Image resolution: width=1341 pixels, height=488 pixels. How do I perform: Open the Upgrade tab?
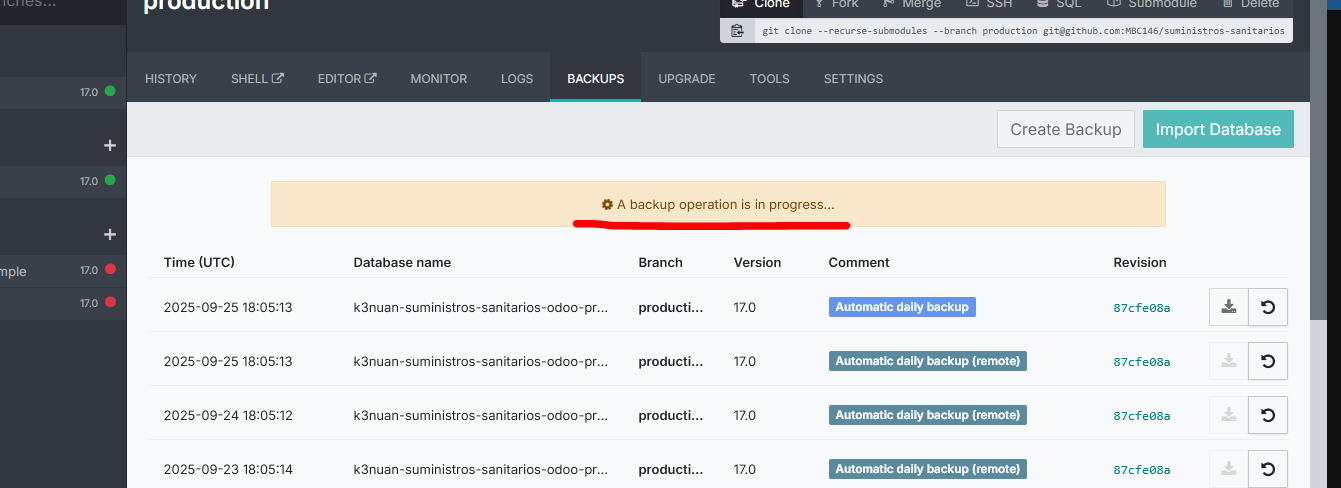pyautogui.click(x=686, y=79)
